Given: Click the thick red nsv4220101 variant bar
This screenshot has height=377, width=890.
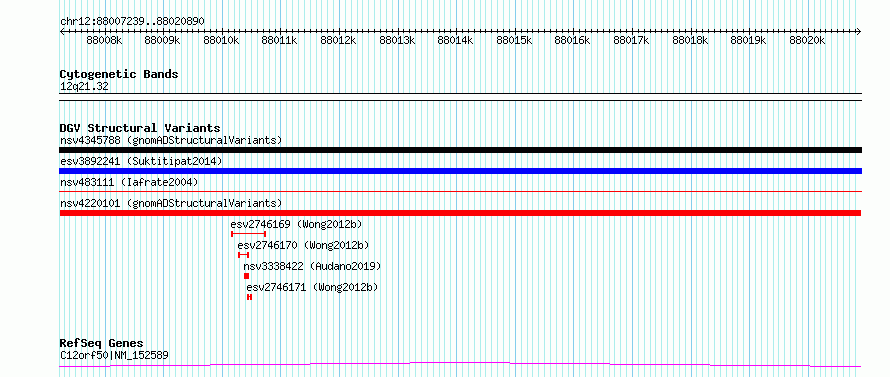Looking at the screenshot, I should pos(460,213).
